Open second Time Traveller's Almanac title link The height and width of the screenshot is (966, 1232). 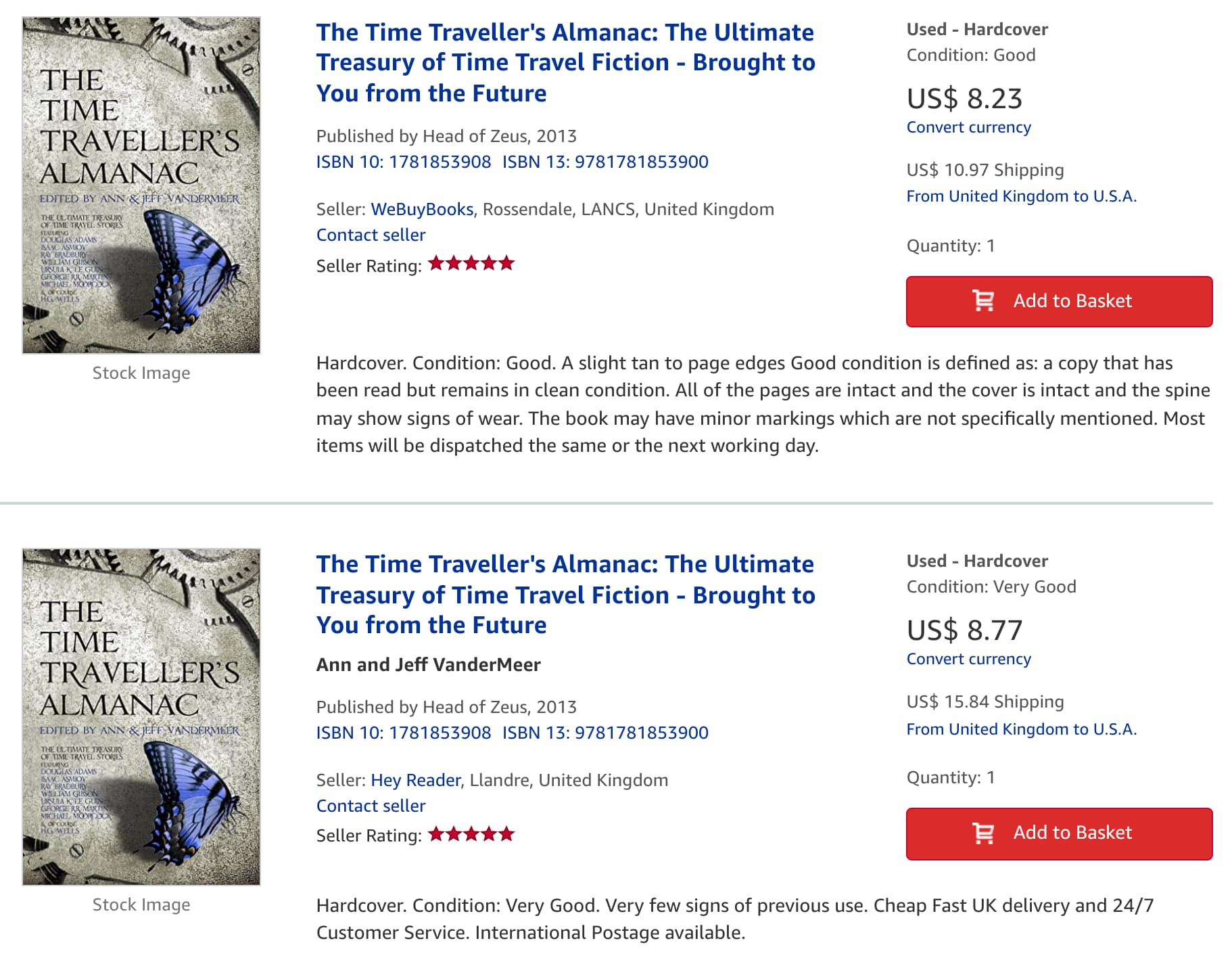click(566, 595)
